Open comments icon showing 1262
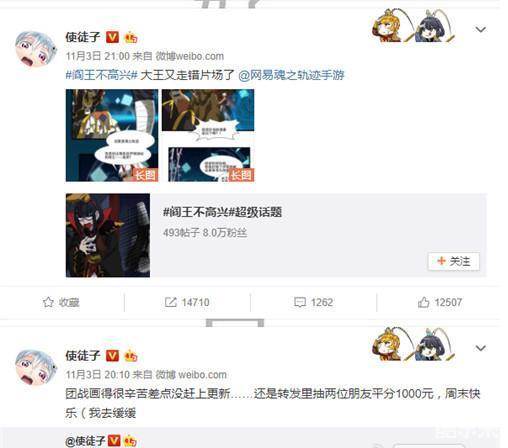 299,302
